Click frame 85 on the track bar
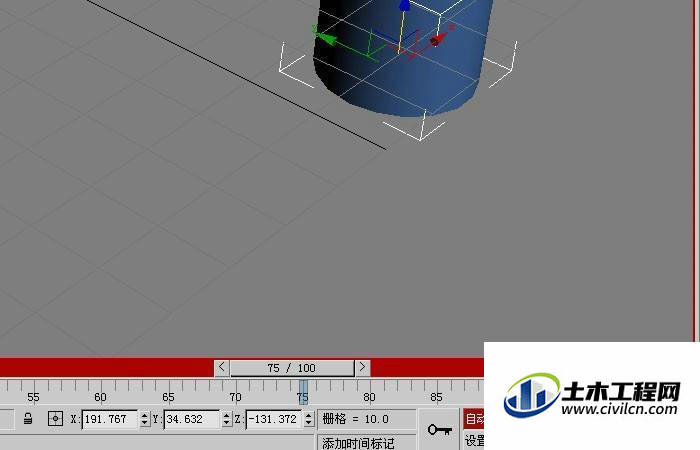 tap(436, 397)
